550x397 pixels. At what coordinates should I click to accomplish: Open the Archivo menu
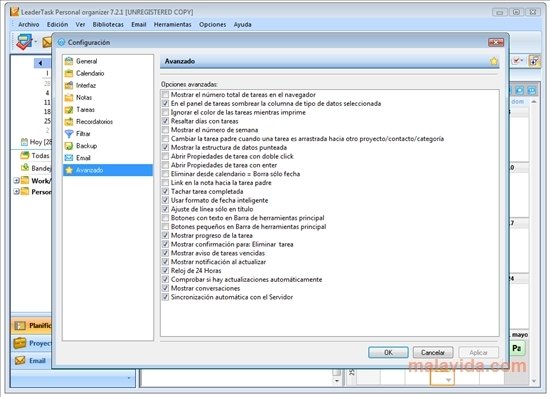[x=29, y=25]
